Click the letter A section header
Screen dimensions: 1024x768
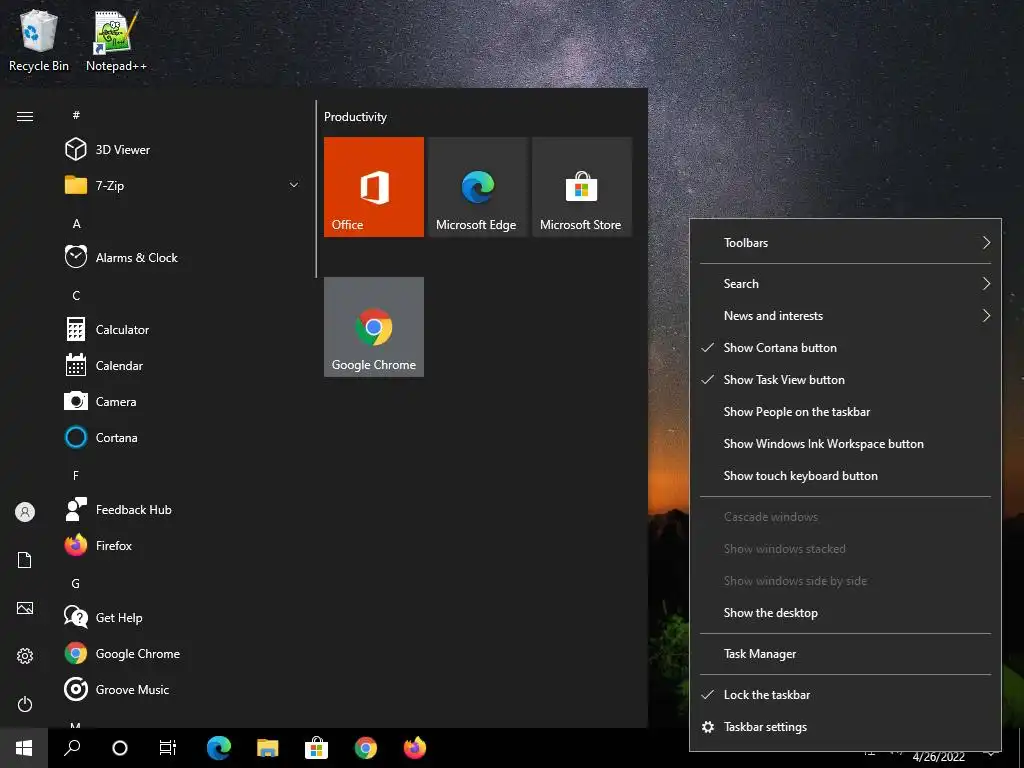click(76, 224)
